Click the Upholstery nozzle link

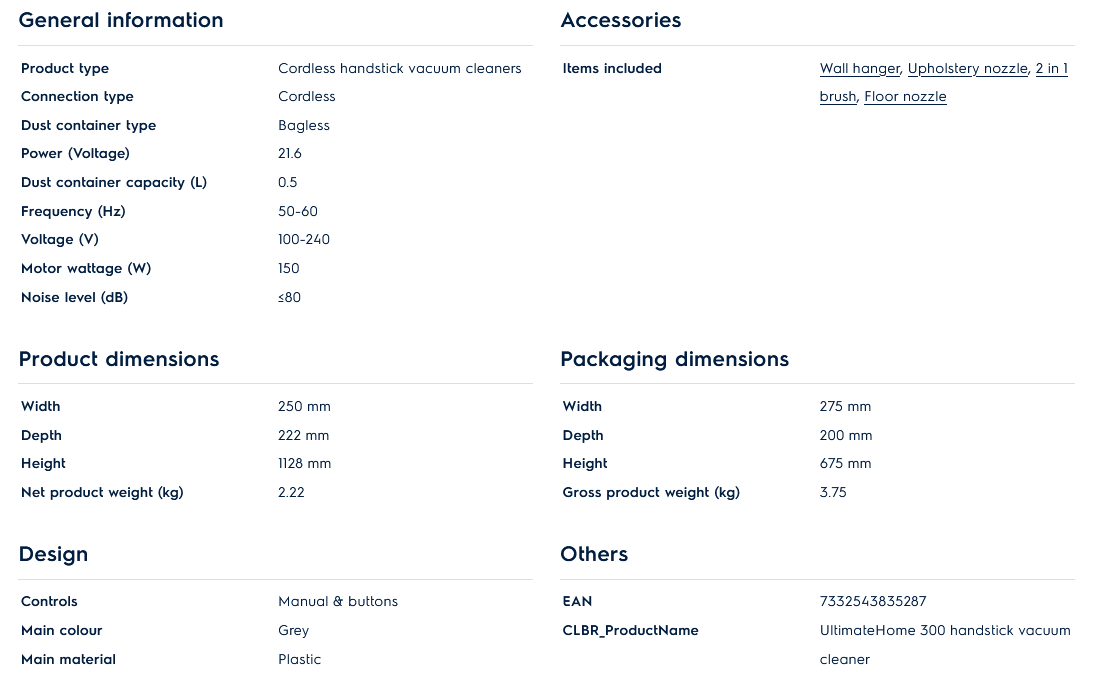coord(967,69)
